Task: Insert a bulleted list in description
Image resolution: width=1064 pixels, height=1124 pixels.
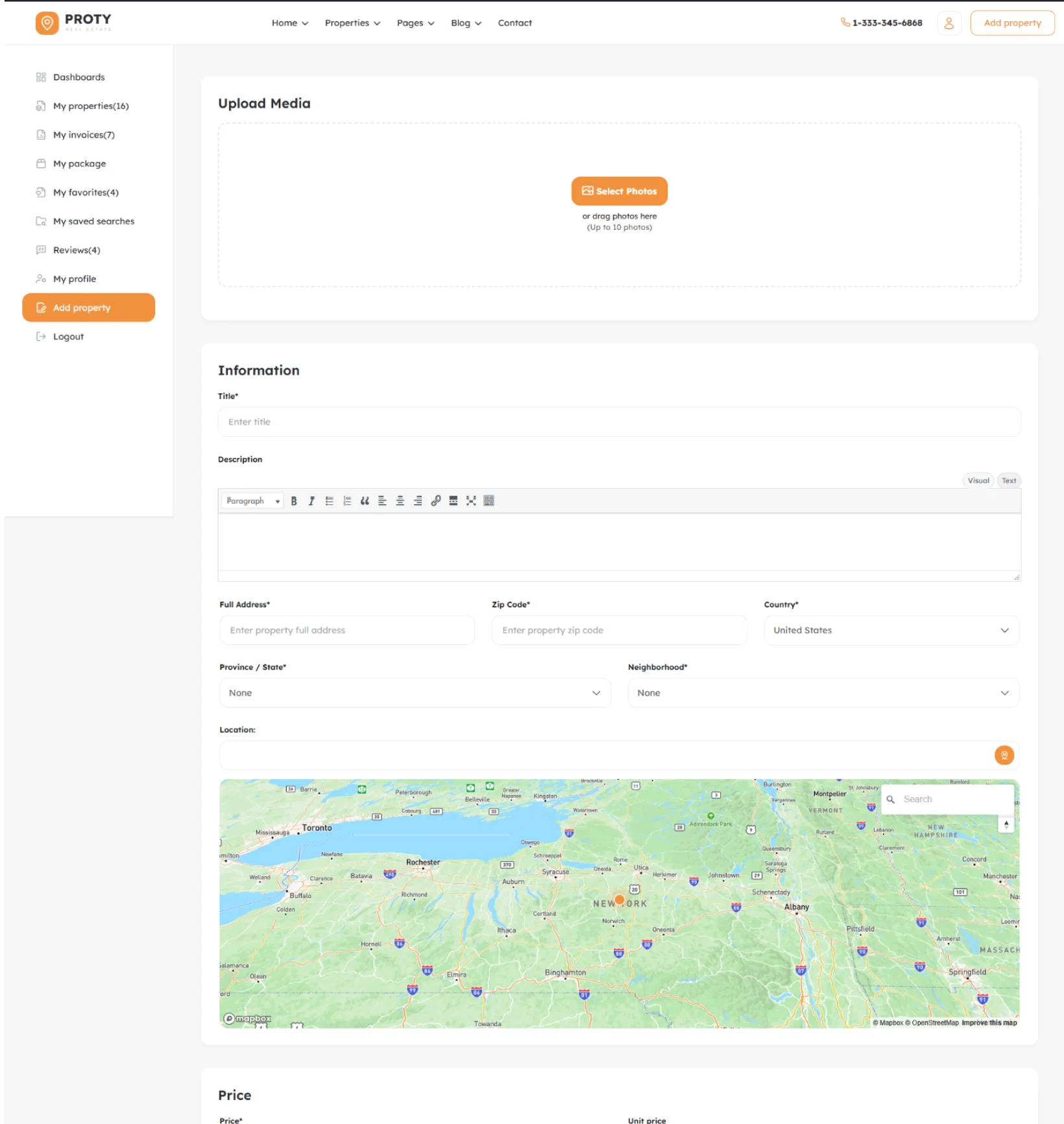Action: (330, 501)
